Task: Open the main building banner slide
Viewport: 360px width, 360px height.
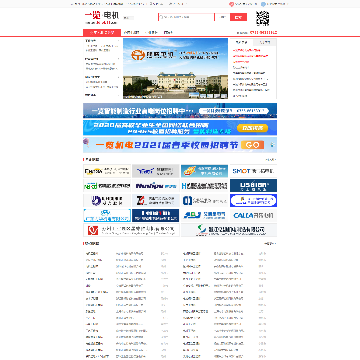Action: (176, 68)
